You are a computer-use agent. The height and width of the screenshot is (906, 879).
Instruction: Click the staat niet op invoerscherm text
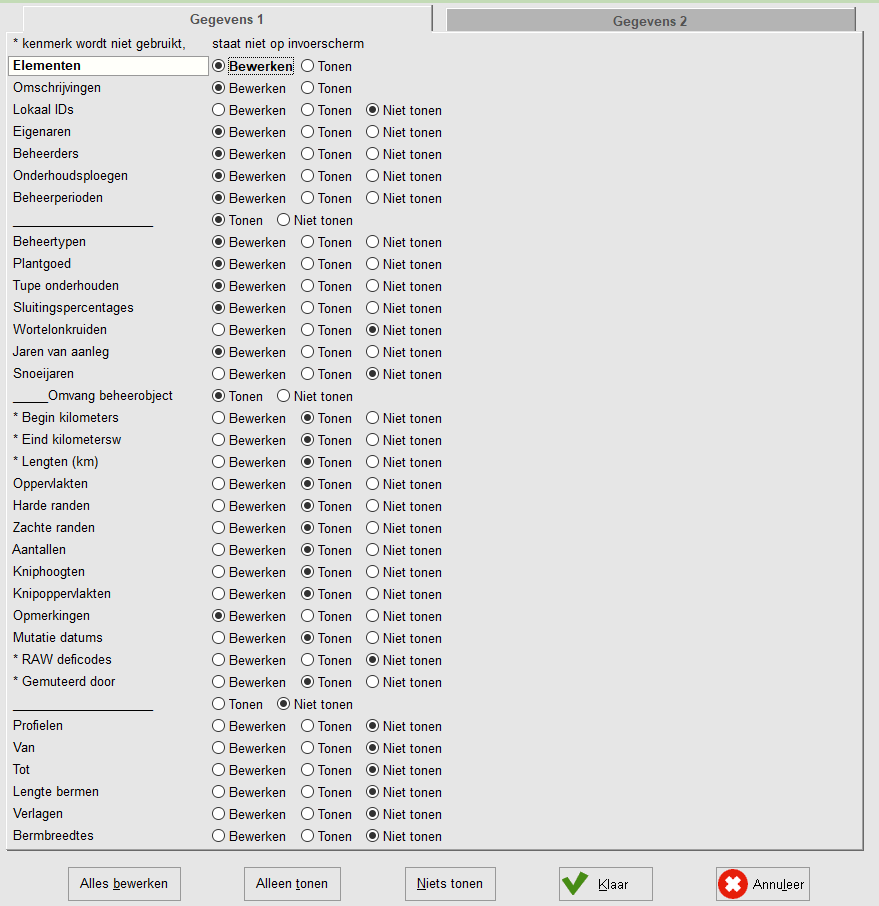click(x=288, y=44)
